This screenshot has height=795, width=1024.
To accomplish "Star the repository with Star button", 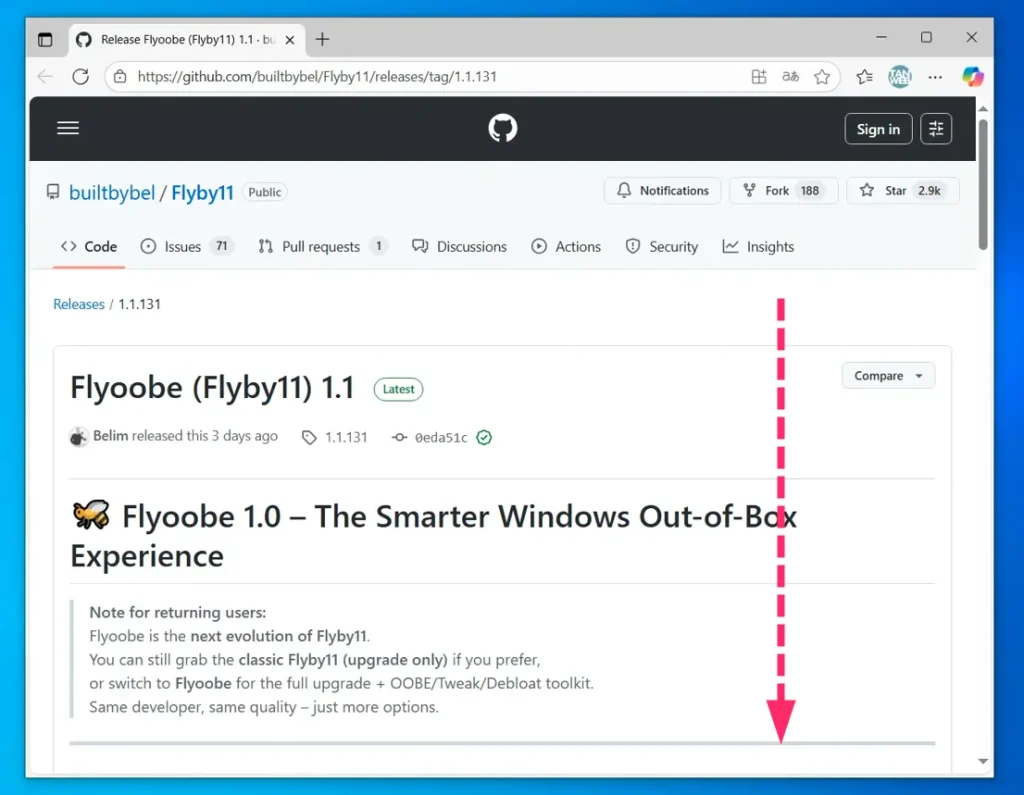I will click(x=903, y=191).
